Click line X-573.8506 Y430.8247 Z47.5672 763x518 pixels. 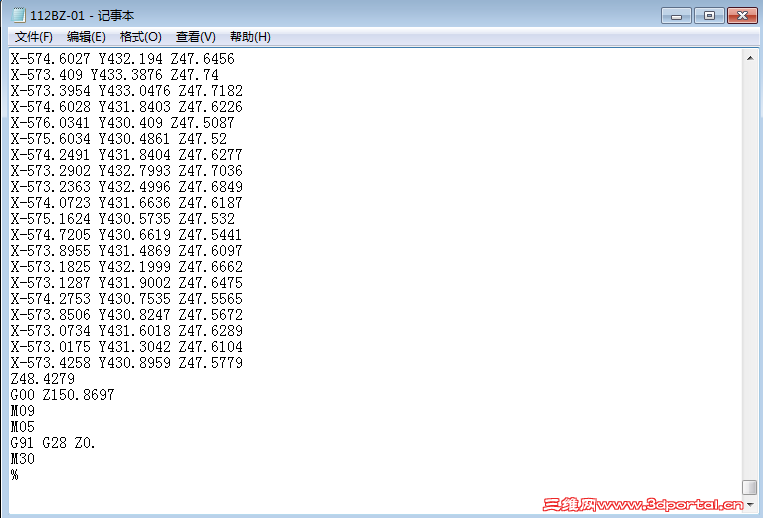(x=127, y=315)
